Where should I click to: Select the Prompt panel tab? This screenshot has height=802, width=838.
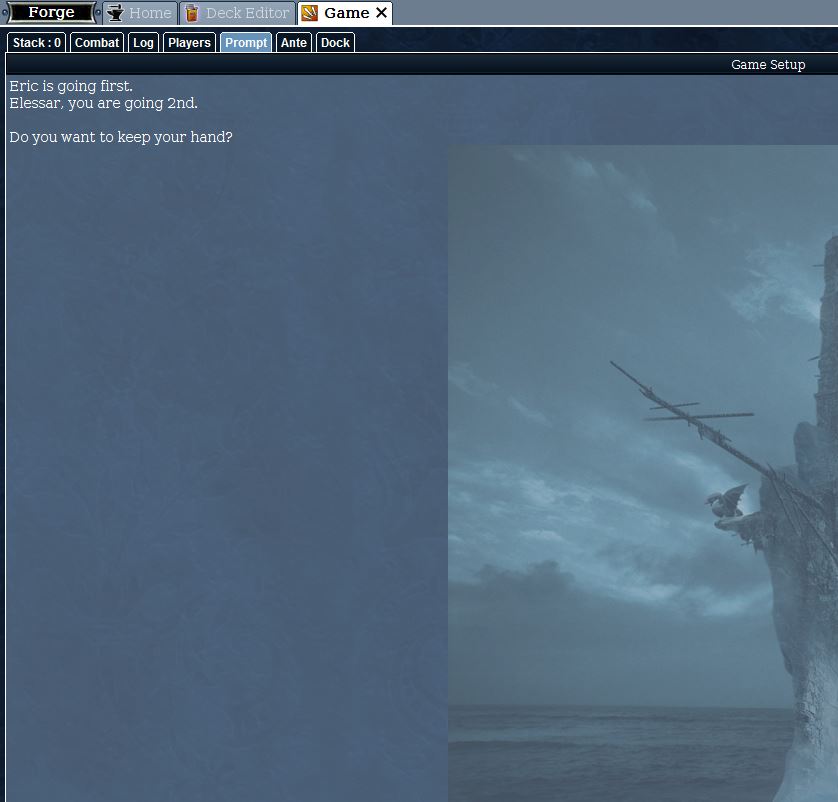pyautogui.click(x=246, y=43)
